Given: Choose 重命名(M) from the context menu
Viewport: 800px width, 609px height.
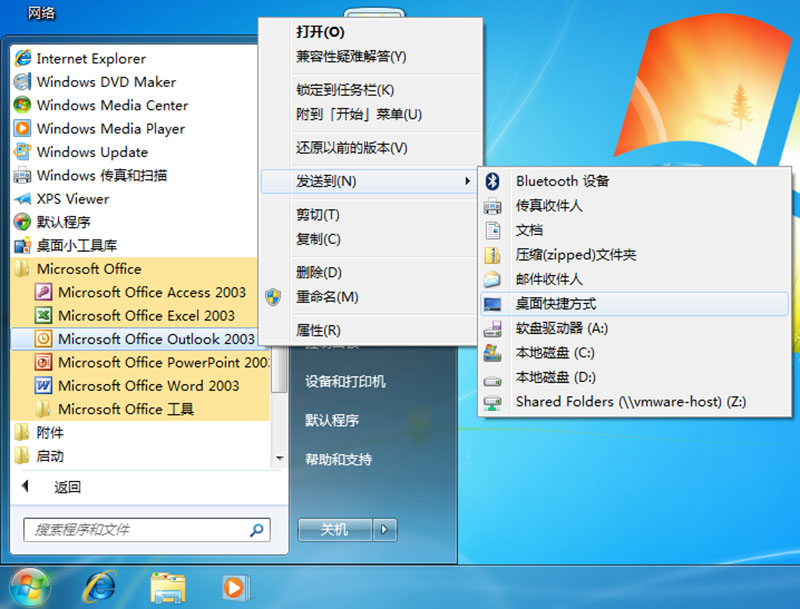Looking at the screenshot, I should pyautogui.click(x=371, y=297).
